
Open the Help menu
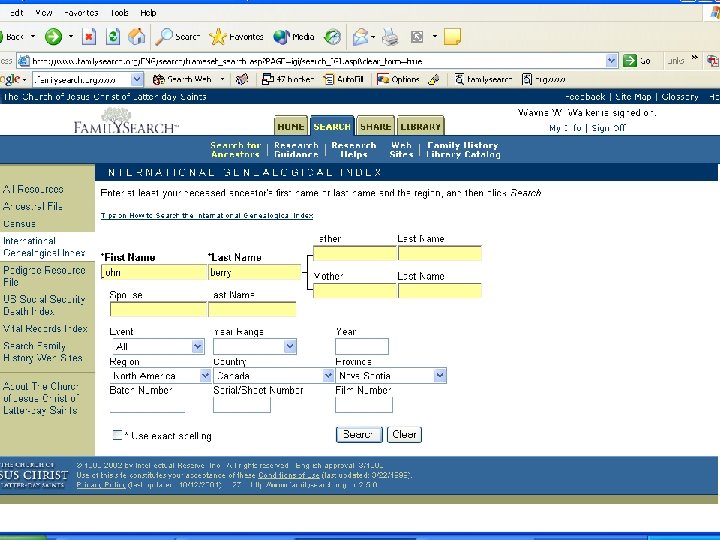click(148, 13)
